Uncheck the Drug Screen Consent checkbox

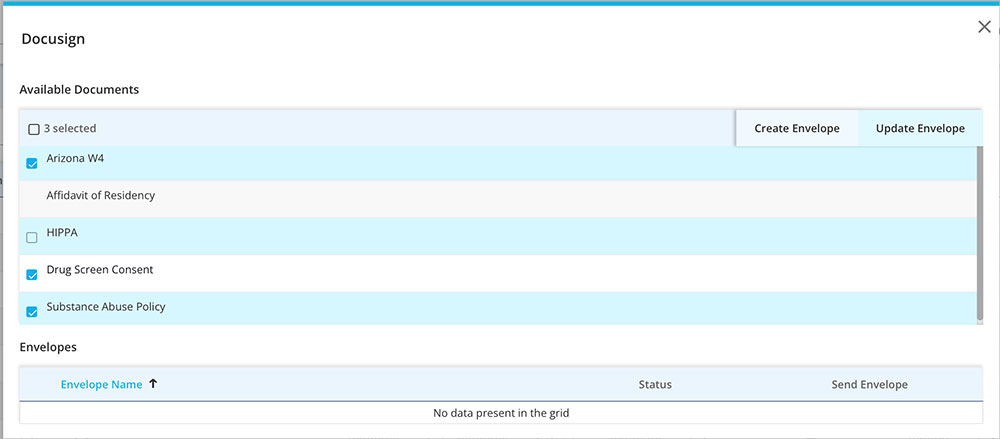coord(31,275)
